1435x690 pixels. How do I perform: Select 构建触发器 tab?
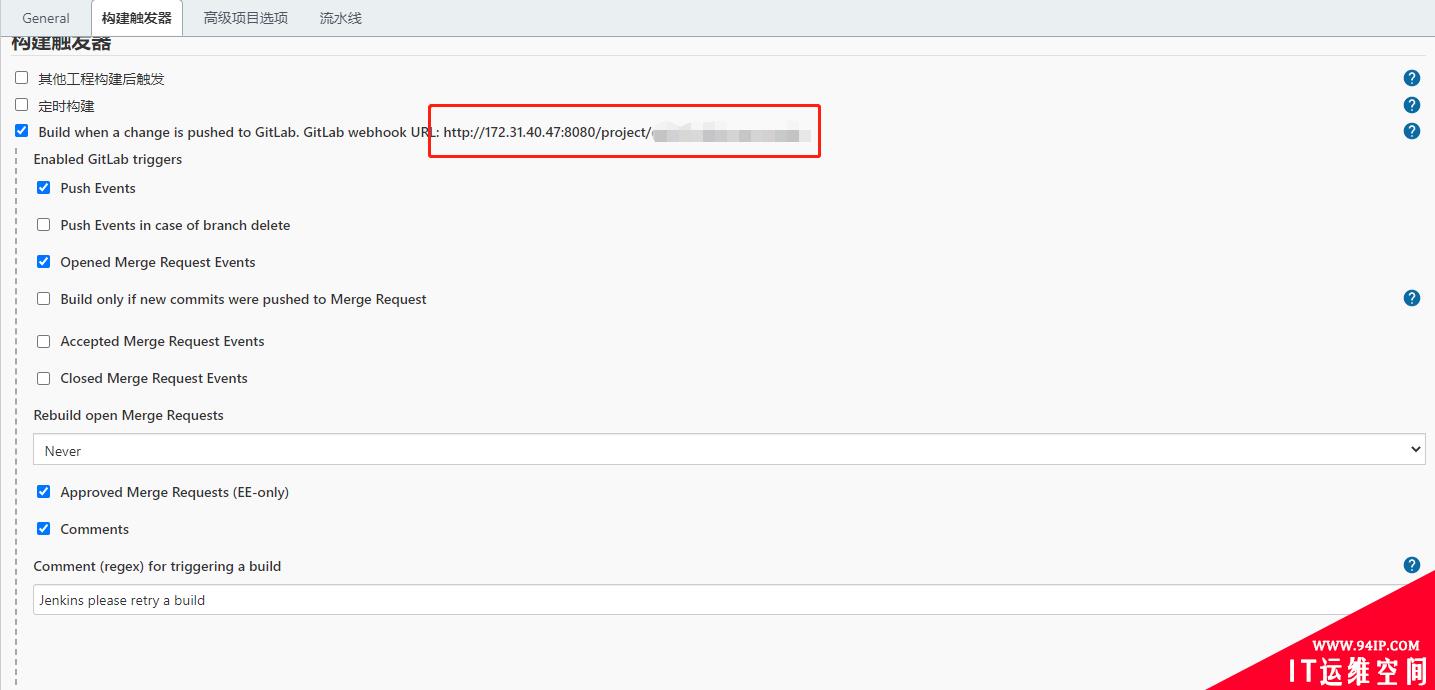click(137, 18)
